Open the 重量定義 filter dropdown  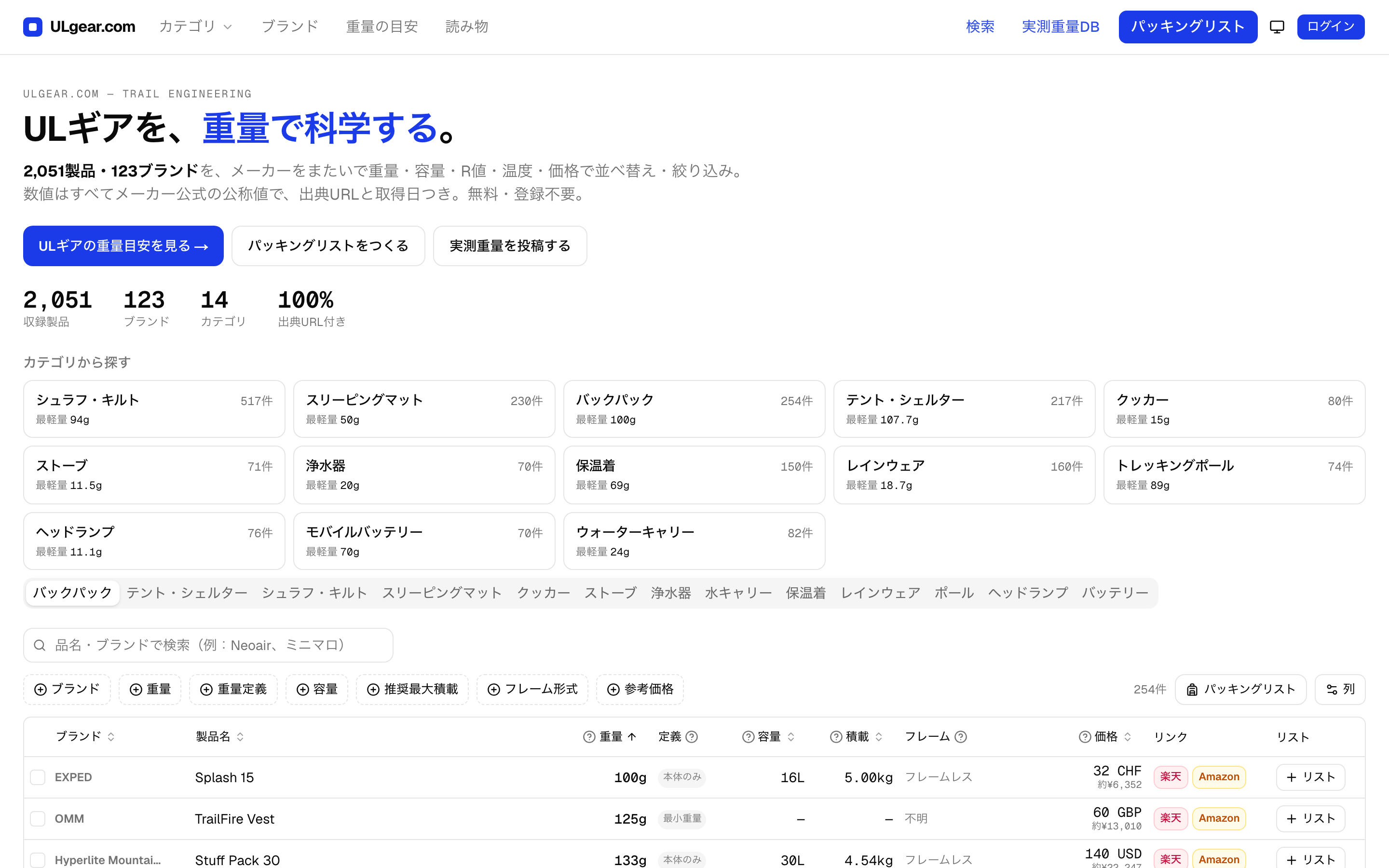[x=233, y=690]
